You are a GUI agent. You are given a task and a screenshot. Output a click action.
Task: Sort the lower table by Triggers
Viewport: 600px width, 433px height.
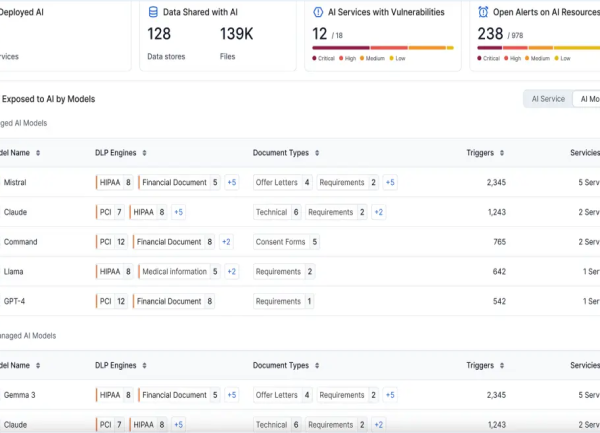[502, 366]
